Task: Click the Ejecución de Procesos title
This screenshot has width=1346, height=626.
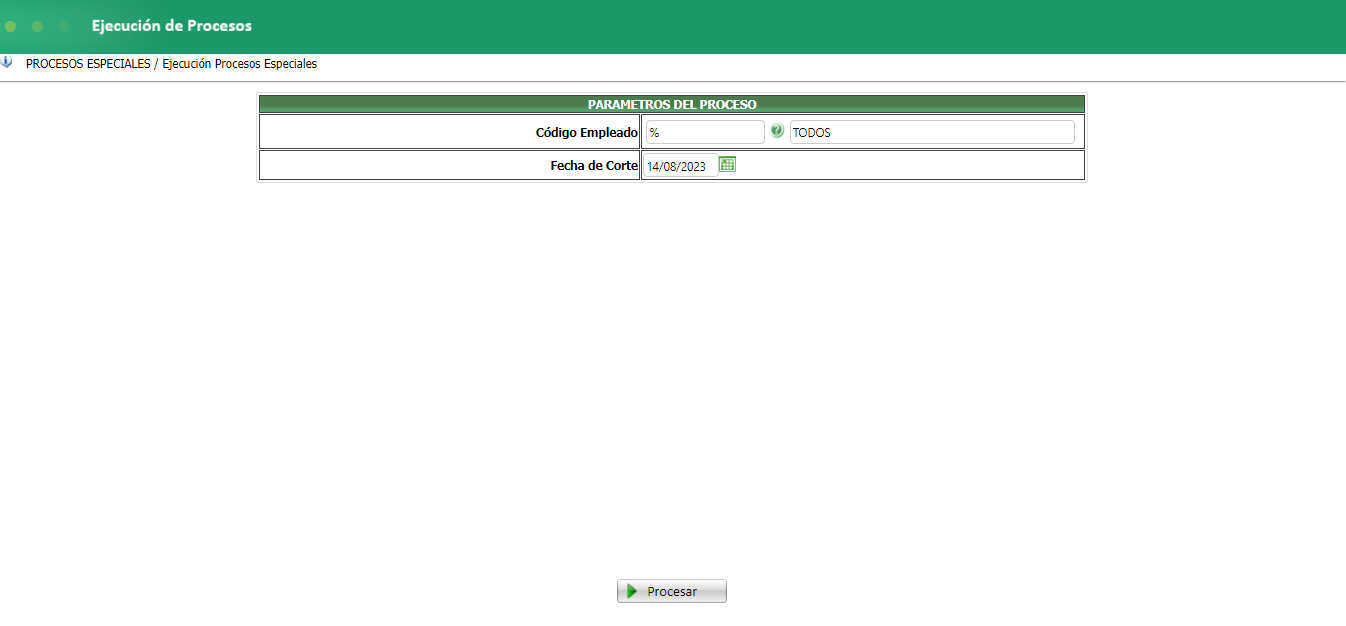Action: coord(172,26)
